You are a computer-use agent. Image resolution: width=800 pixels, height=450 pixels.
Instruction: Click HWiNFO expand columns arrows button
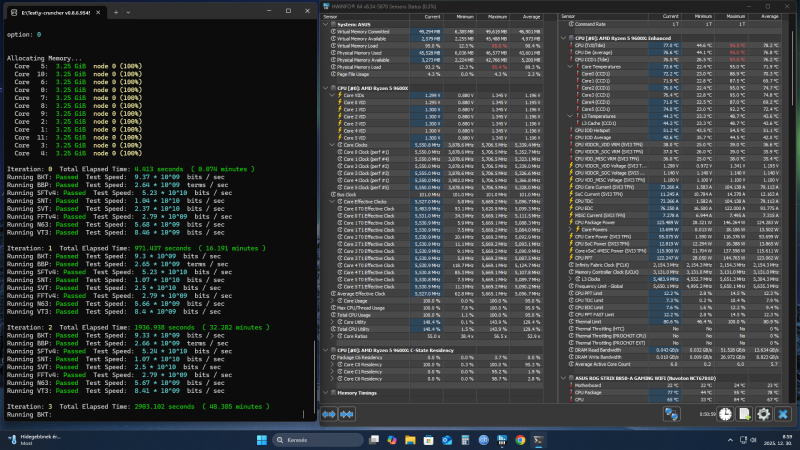(329, 414)
